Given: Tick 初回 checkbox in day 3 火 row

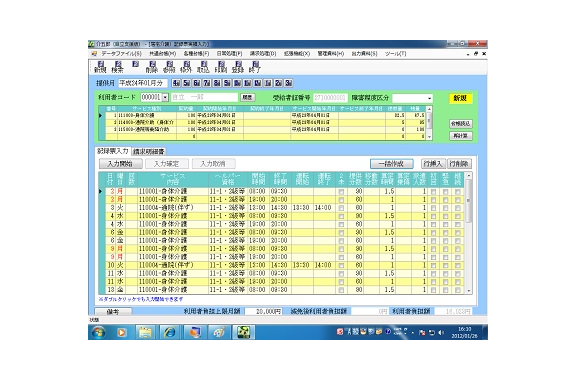Looking at the screenshot, I should (433, 208).
